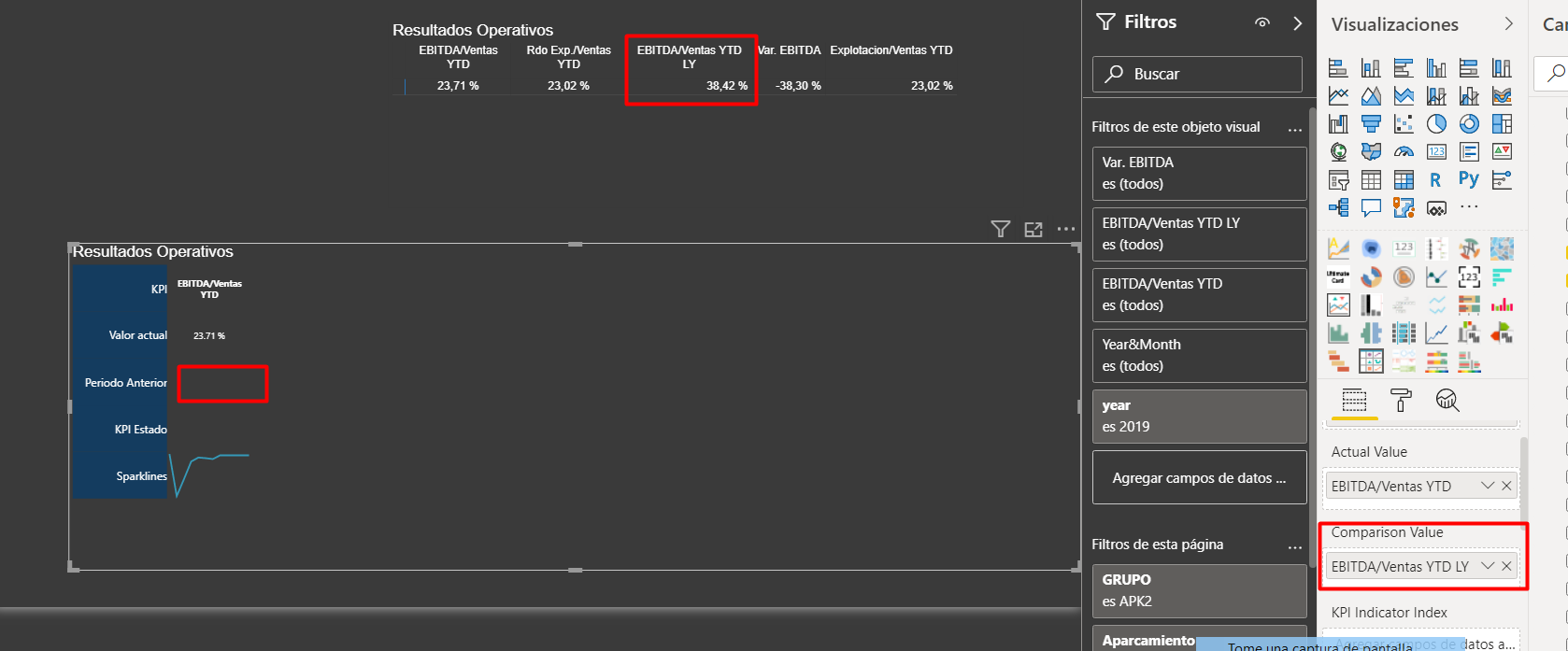The image size is (1568, 651).
Task: Add a slicer visual
Action: 1338,180
